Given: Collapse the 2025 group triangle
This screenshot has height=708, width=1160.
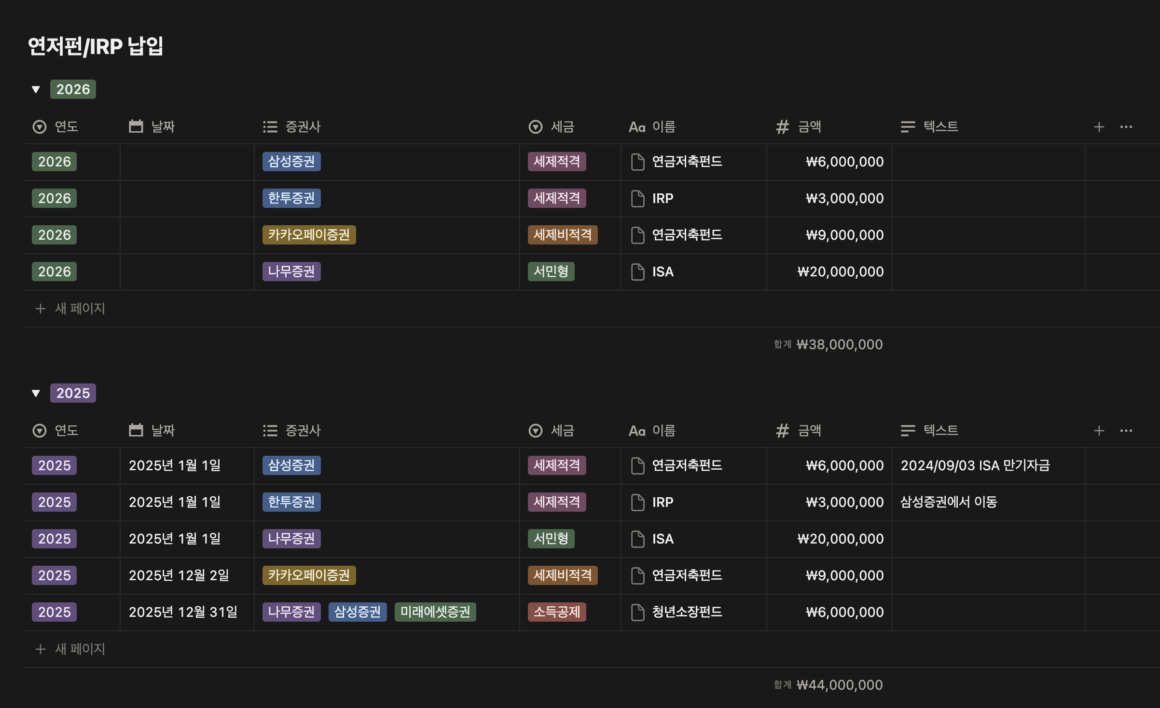Looking at the screenshot, I should (x=36, y=393).
